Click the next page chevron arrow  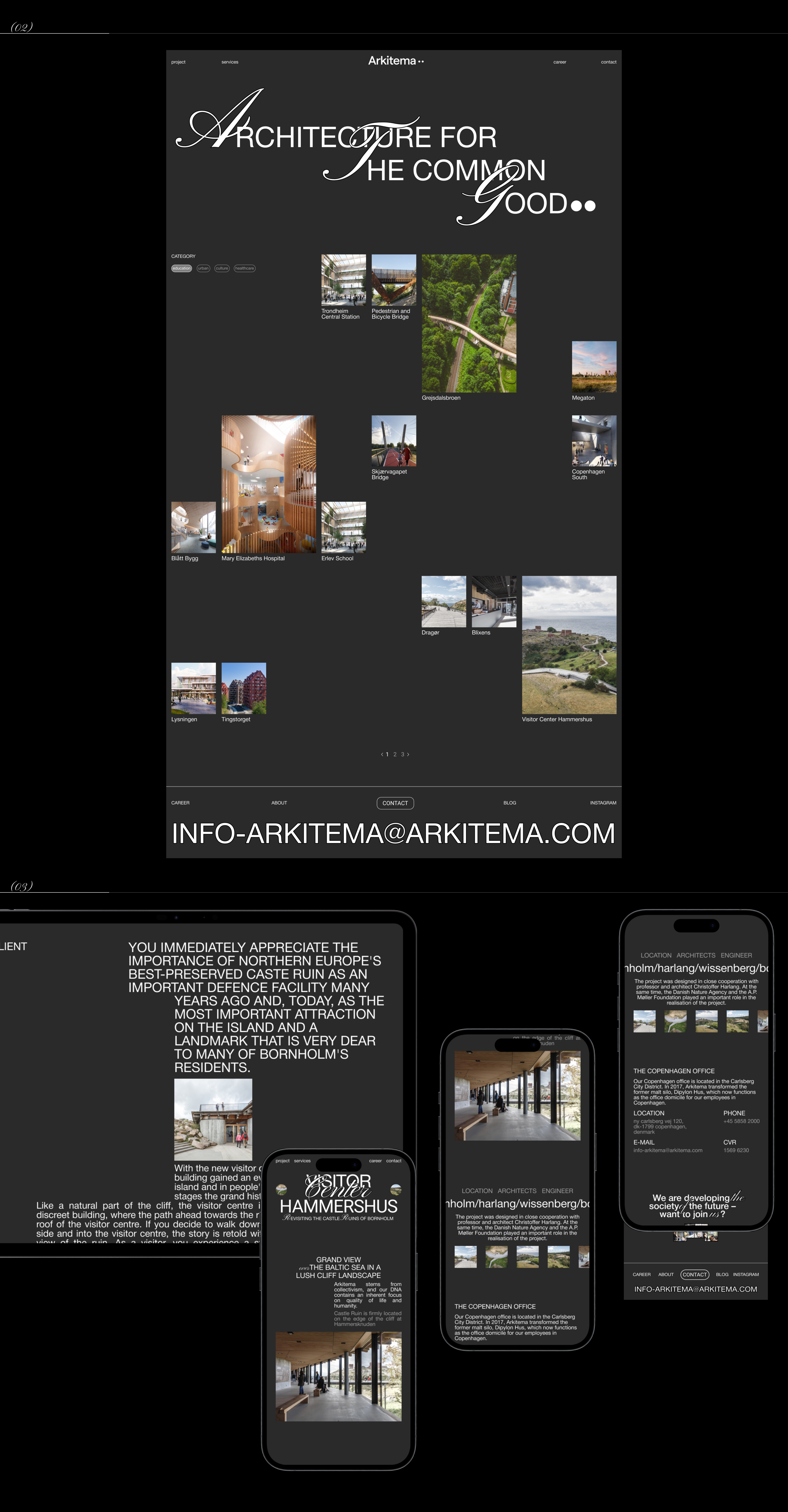(408, 754)
